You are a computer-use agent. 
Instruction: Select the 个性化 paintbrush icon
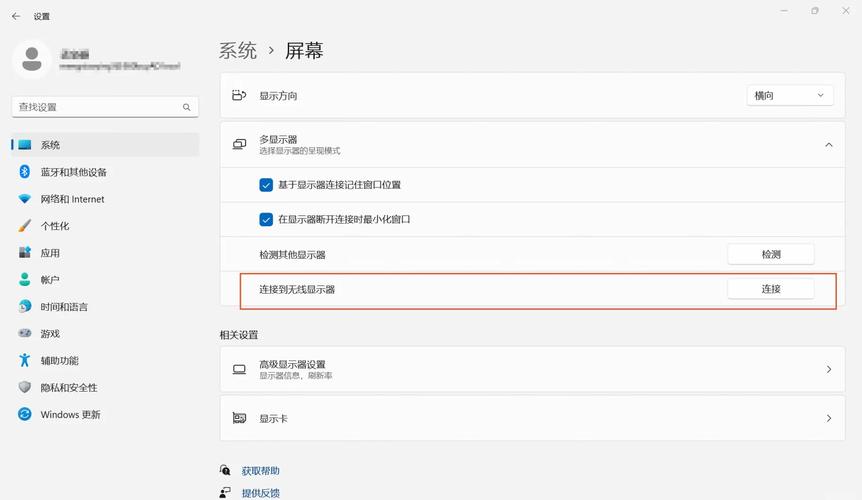[x=25, y=226]
